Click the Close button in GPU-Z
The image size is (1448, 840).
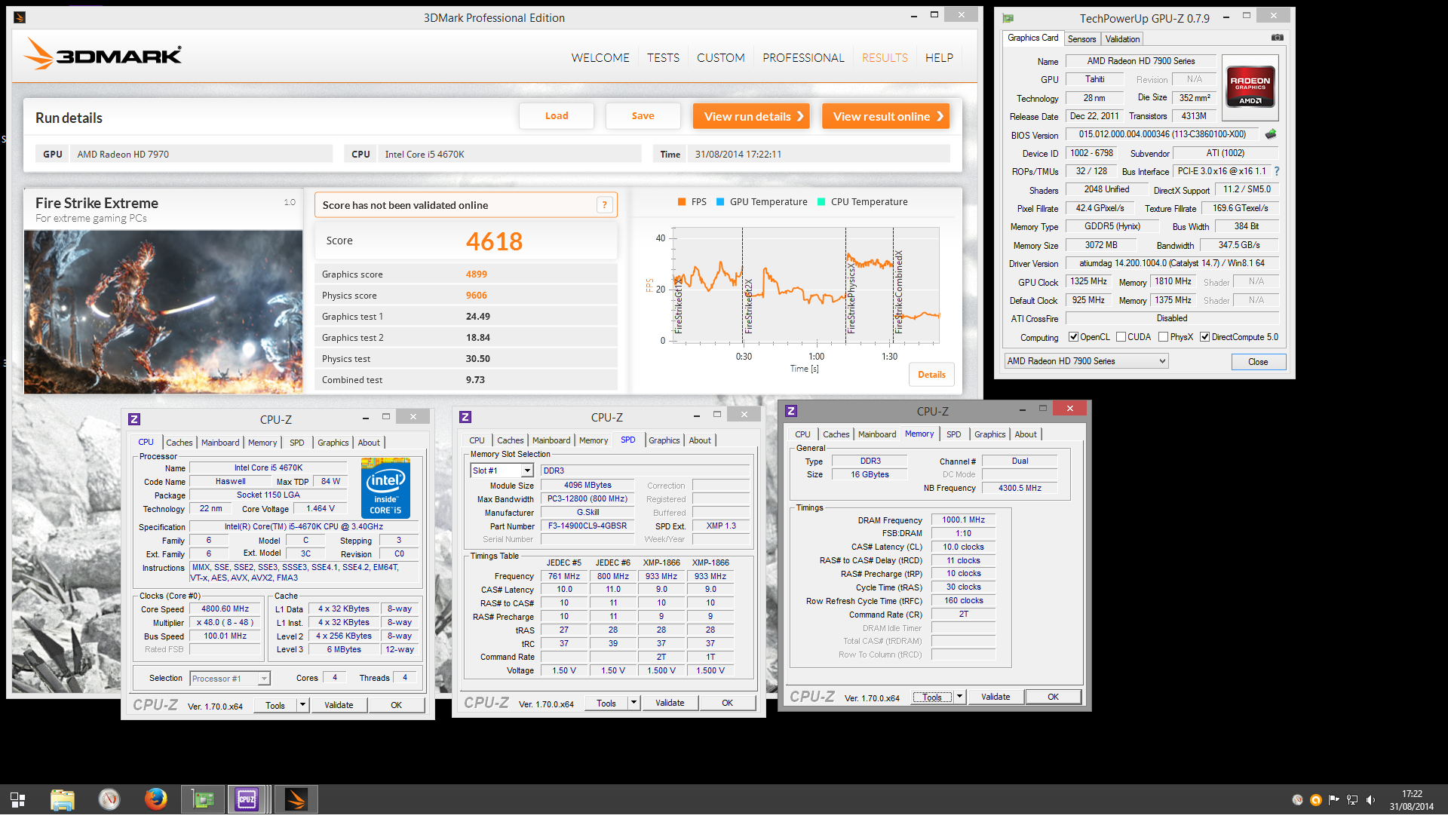coord(1258,362)
